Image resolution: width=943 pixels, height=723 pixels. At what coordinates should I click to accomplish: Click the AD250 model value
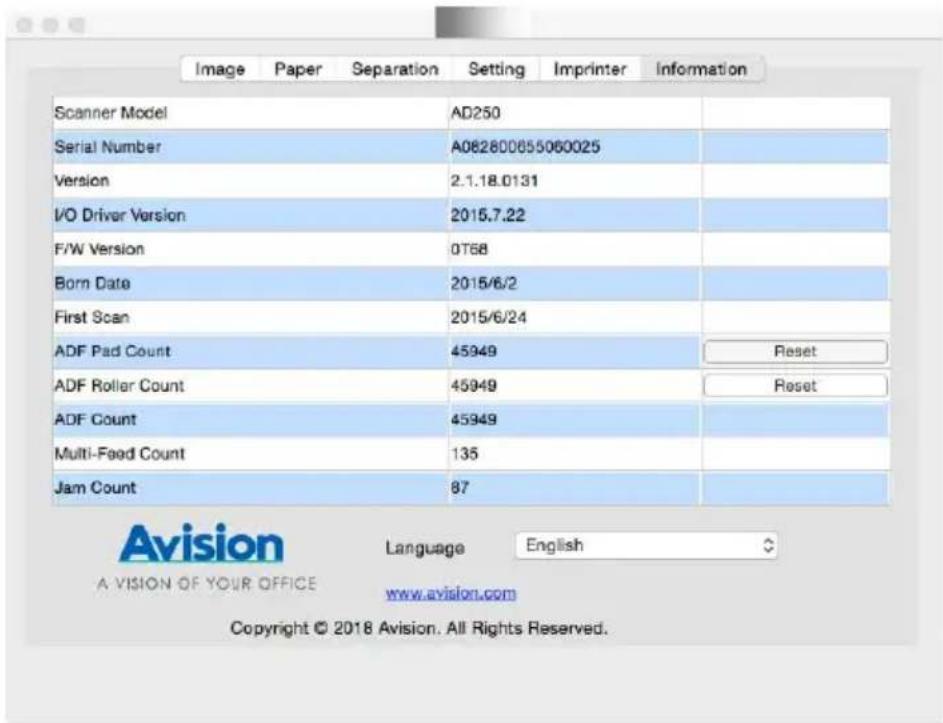tap(475, 113)
